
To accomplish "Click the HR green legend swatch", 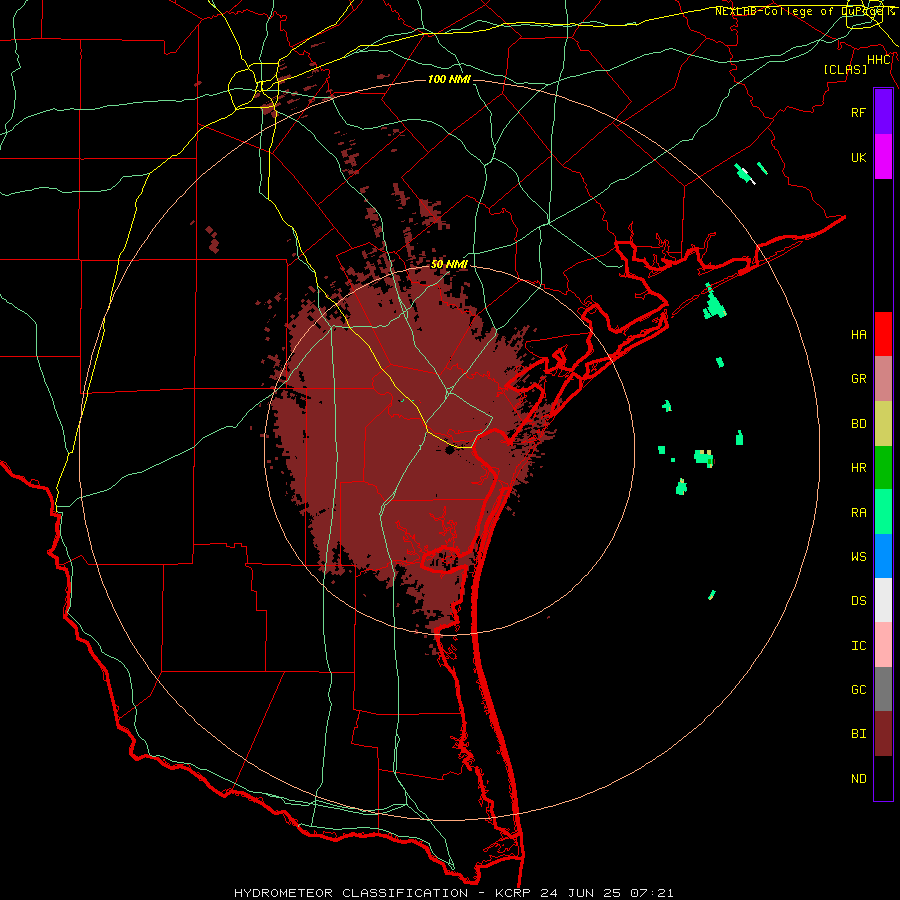I will 883,468.
